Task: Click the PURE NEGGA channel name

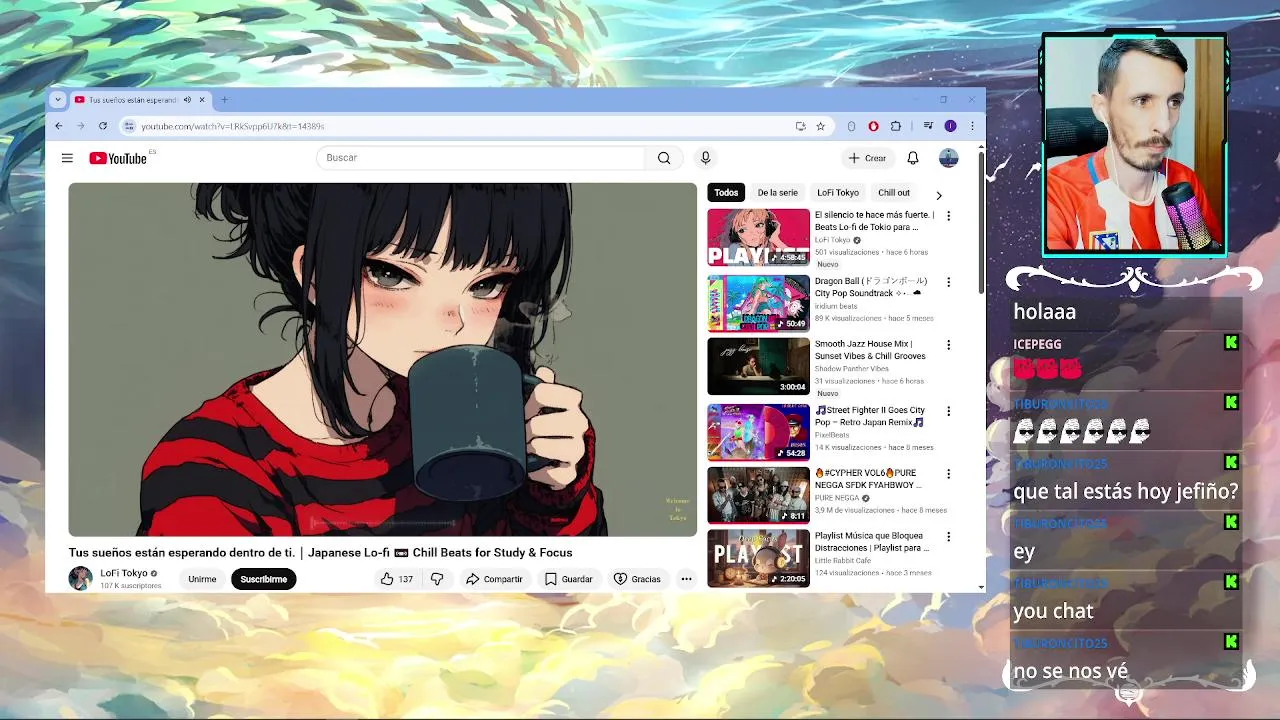Action: pos(837,498)
